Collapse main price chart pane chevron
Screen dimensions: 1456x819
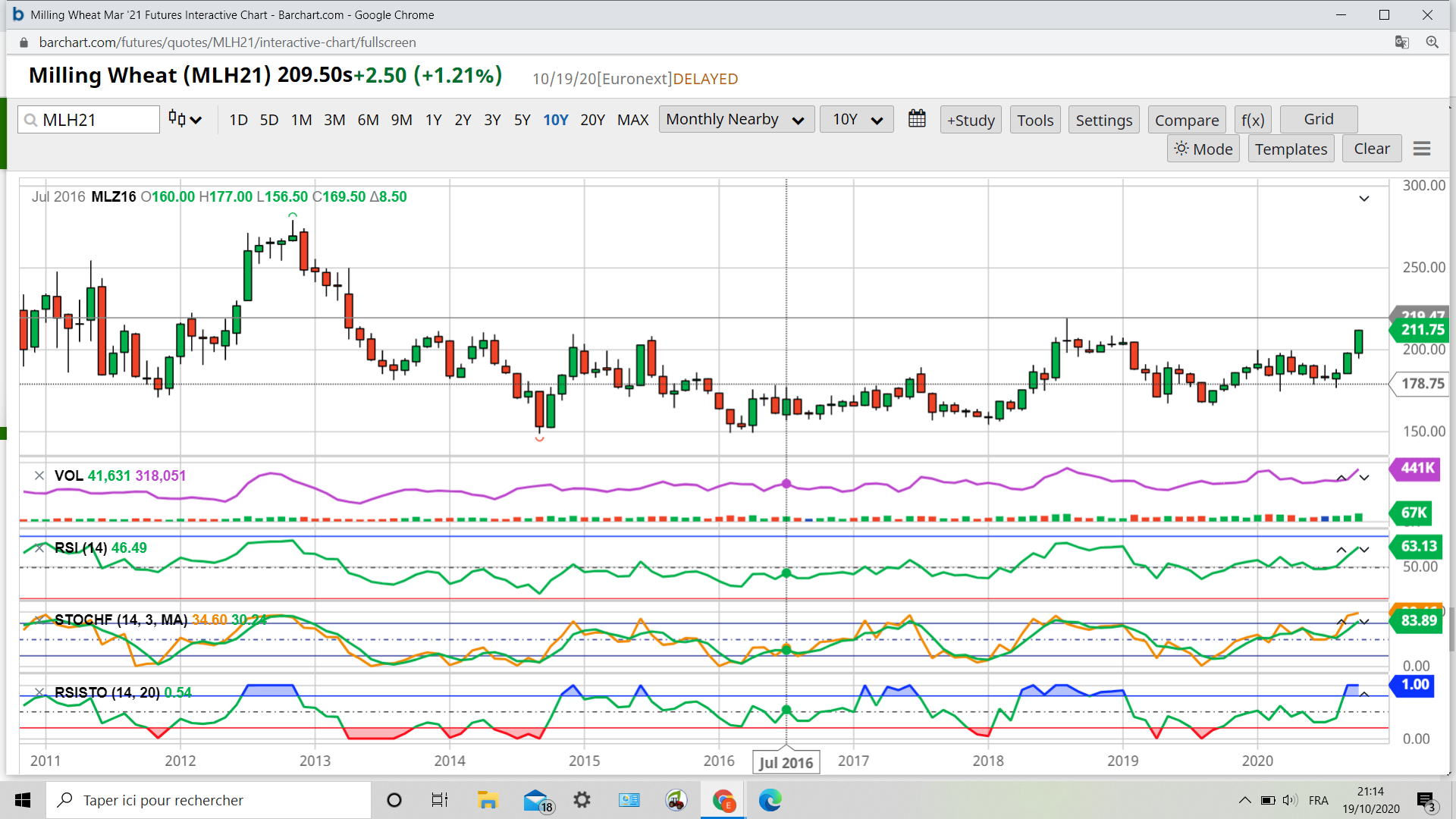tap(1363, 199)
